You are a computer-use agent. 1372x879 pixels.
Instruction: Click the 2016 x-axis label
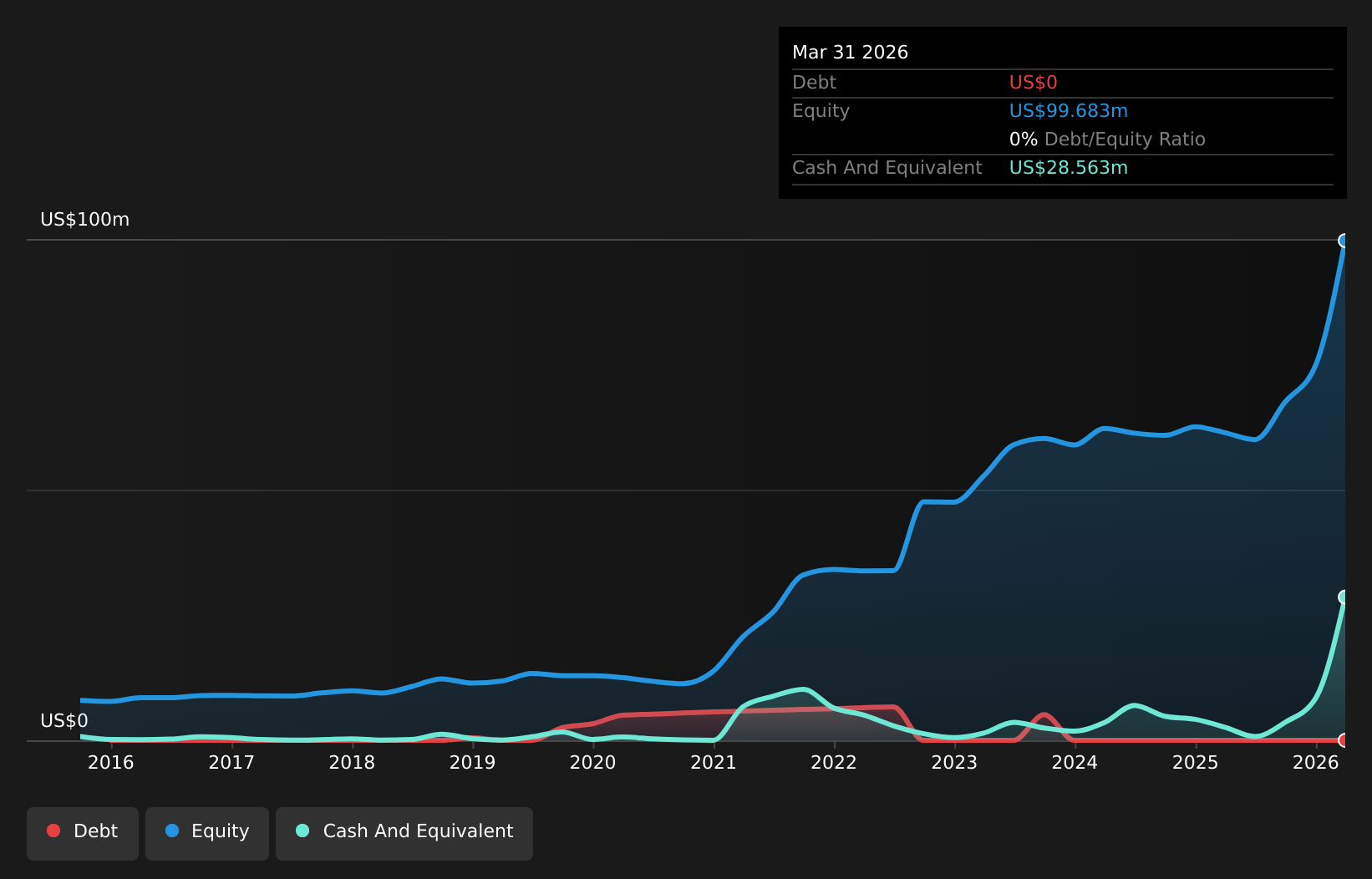click(111, 762)
